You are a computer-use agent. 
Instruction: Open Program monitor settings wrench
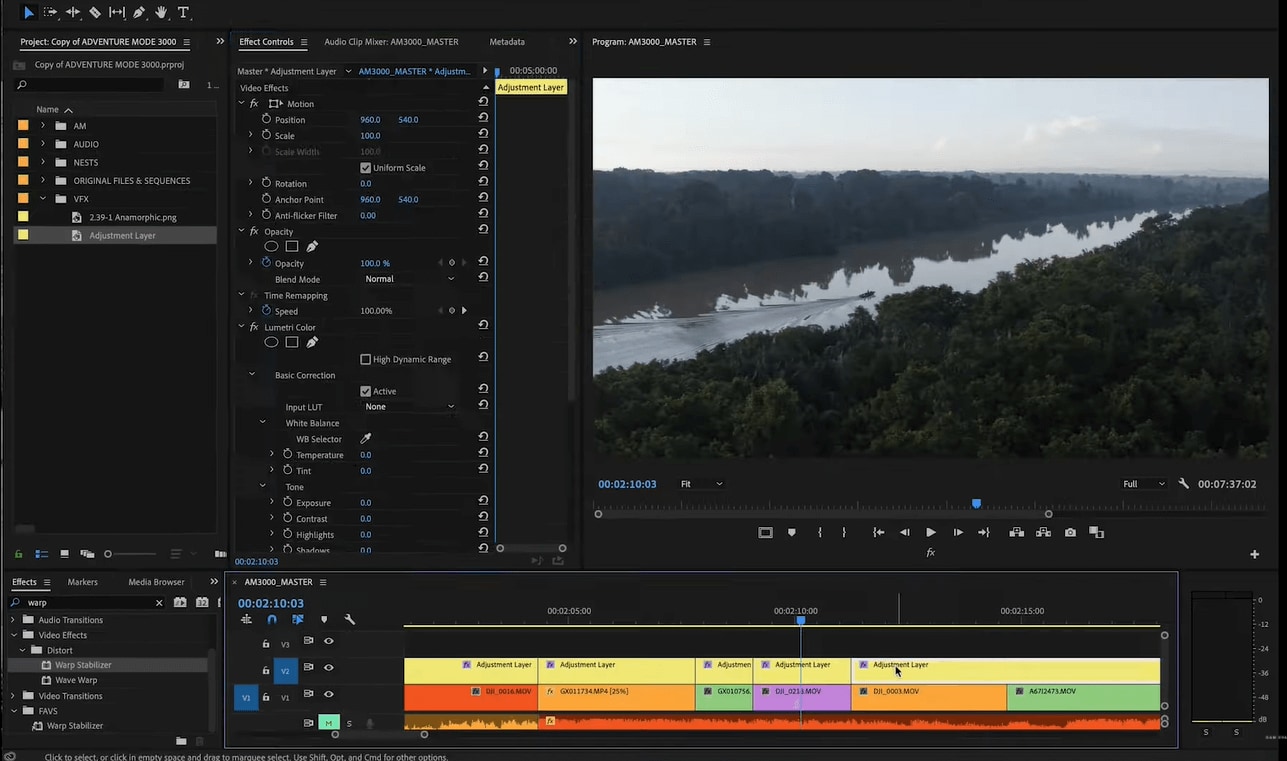pos(1184,484)
